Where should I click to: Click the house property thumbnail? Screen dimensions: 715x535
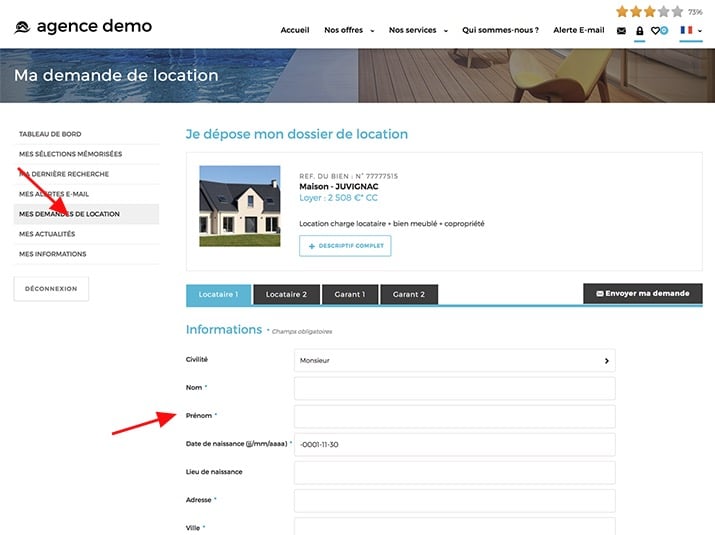pyautogui.click(x=240, y=206)
